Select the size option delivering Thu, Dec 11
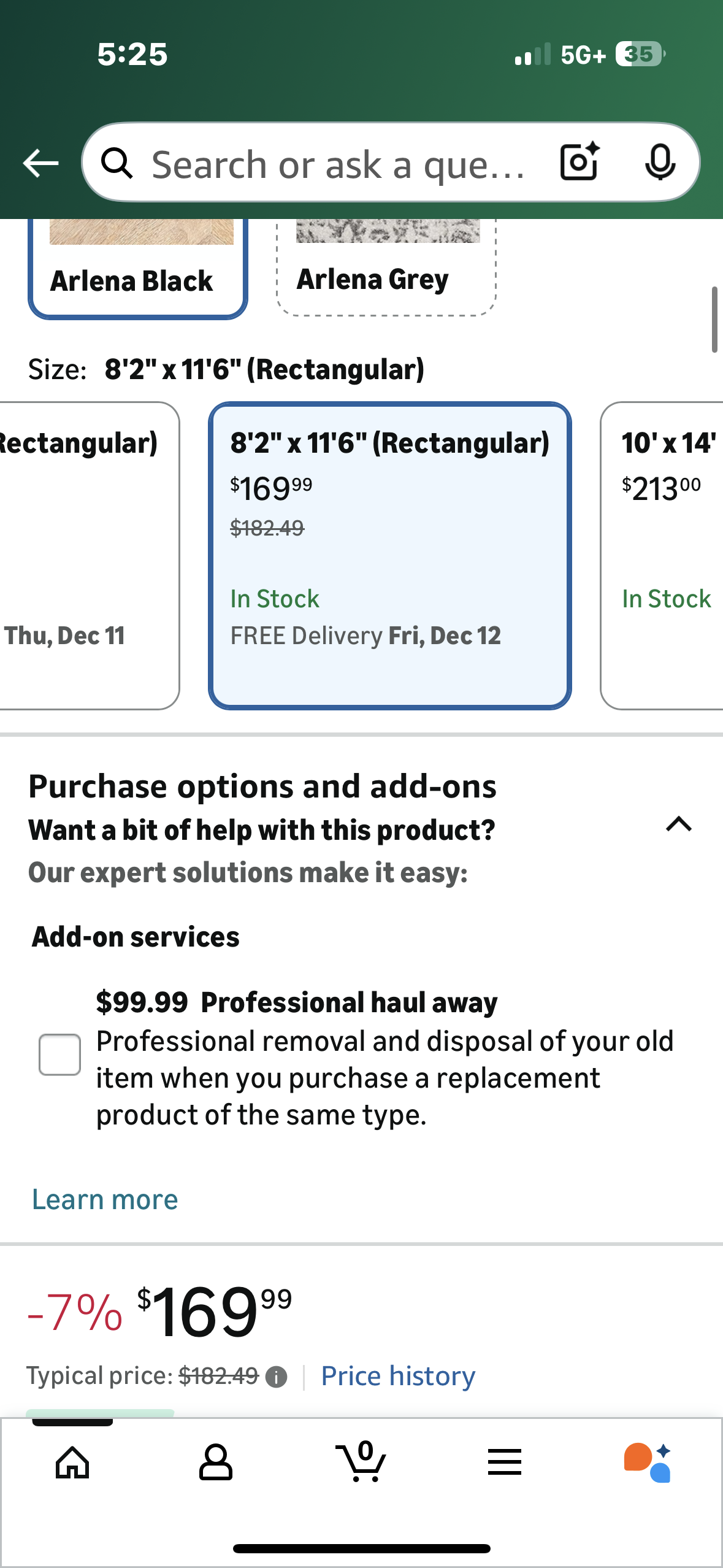723x1568 pixels. tap(86, 555)
